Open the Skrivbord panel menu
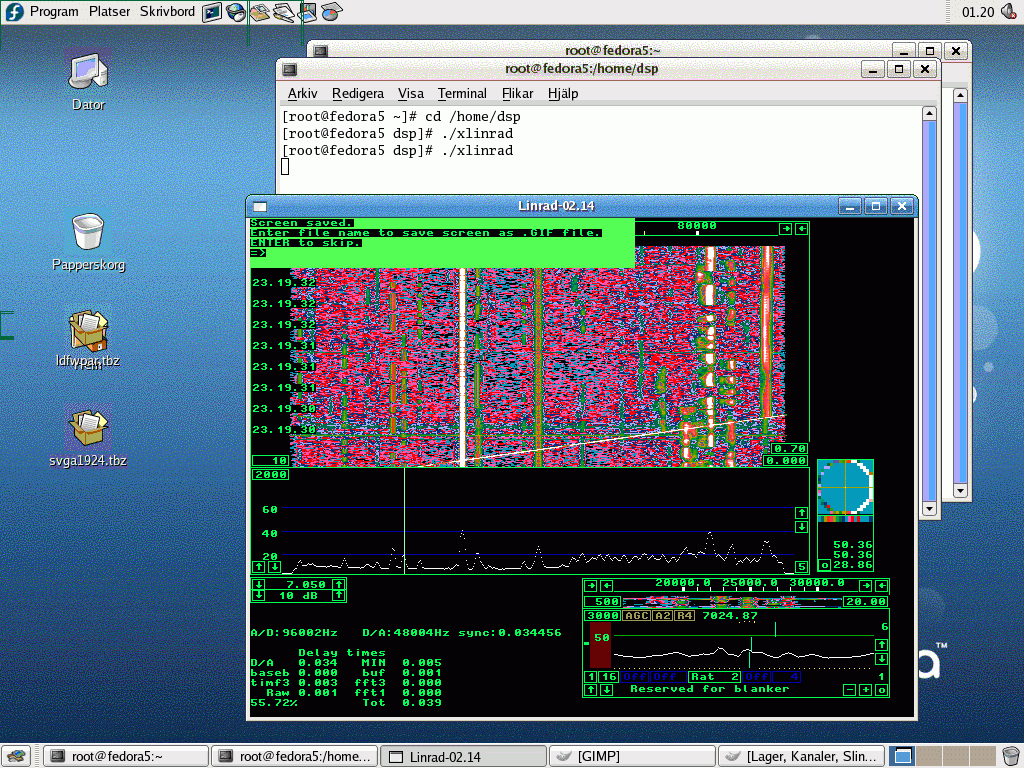This screenshot has width=1024, height=768. pyautogui.click(x=167, y=12)
